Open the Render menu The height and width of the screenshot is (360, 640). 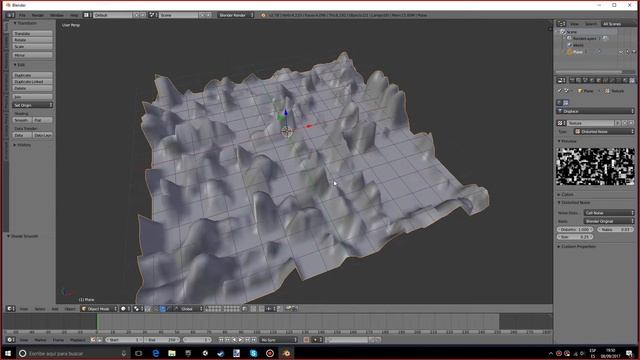pyautogui.click(x=38, y=15)
